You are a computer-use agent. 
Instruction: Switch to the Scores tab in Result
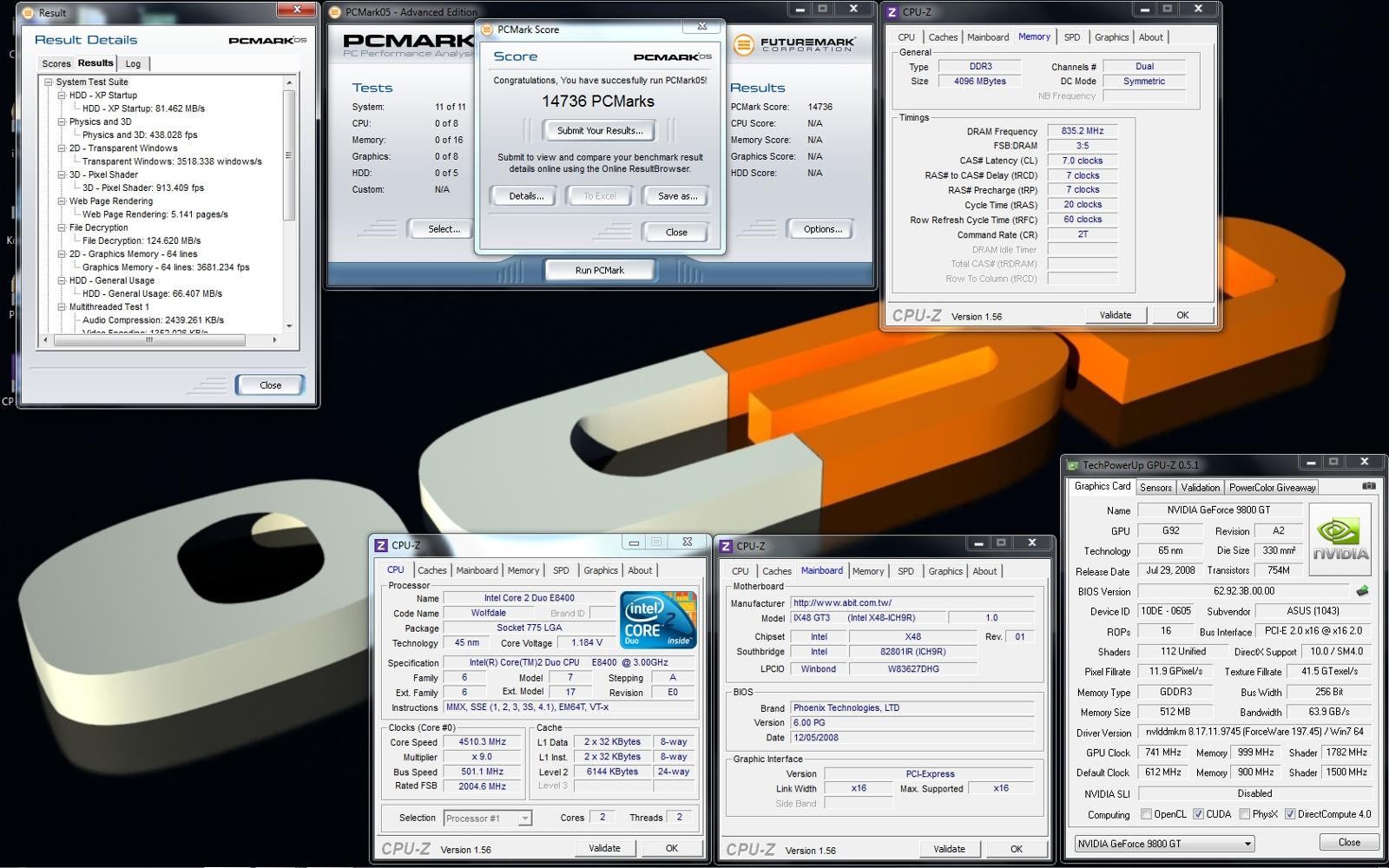point(56,63)
